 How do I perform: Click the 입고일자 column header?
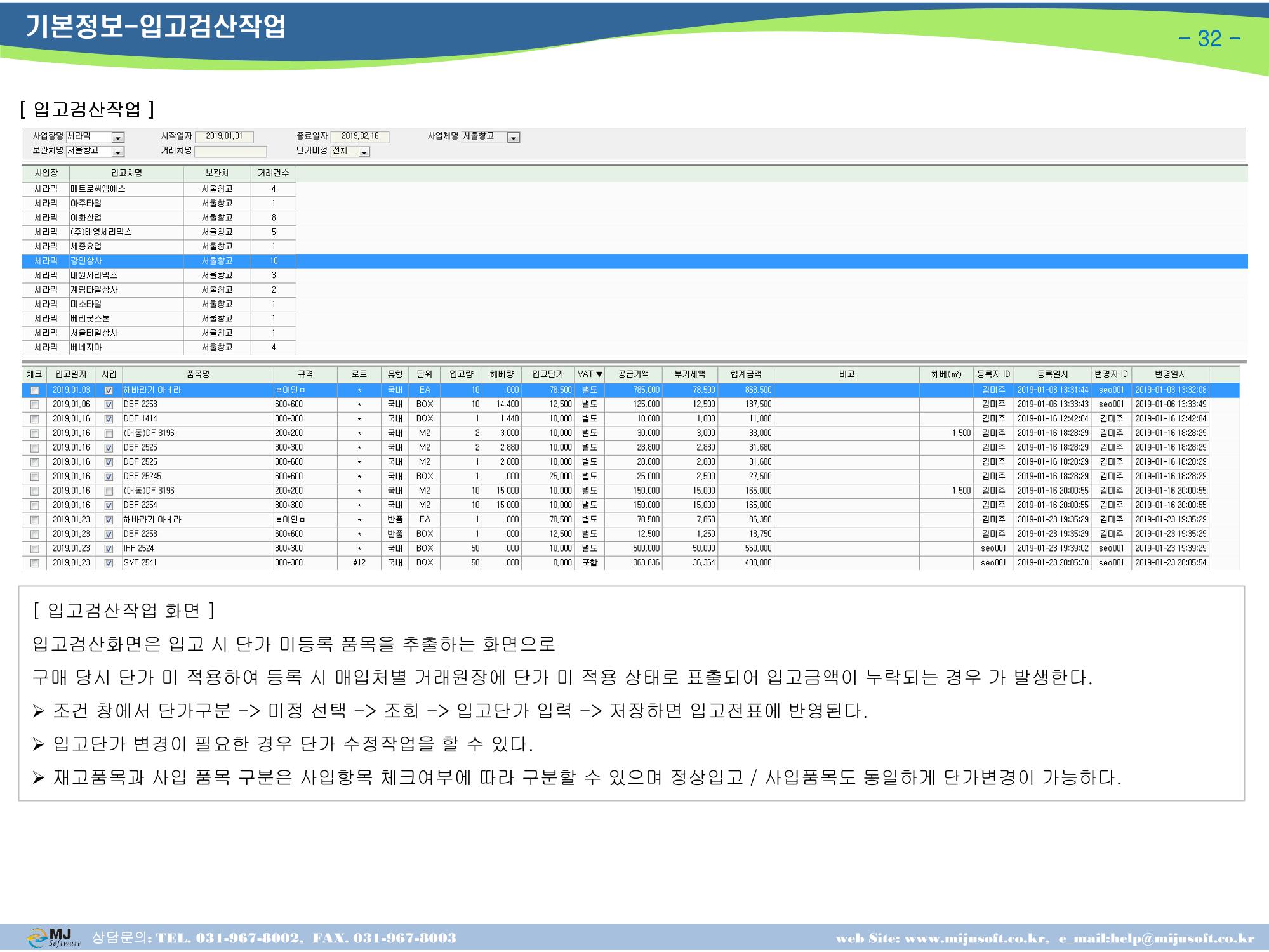tap(71, 374)
